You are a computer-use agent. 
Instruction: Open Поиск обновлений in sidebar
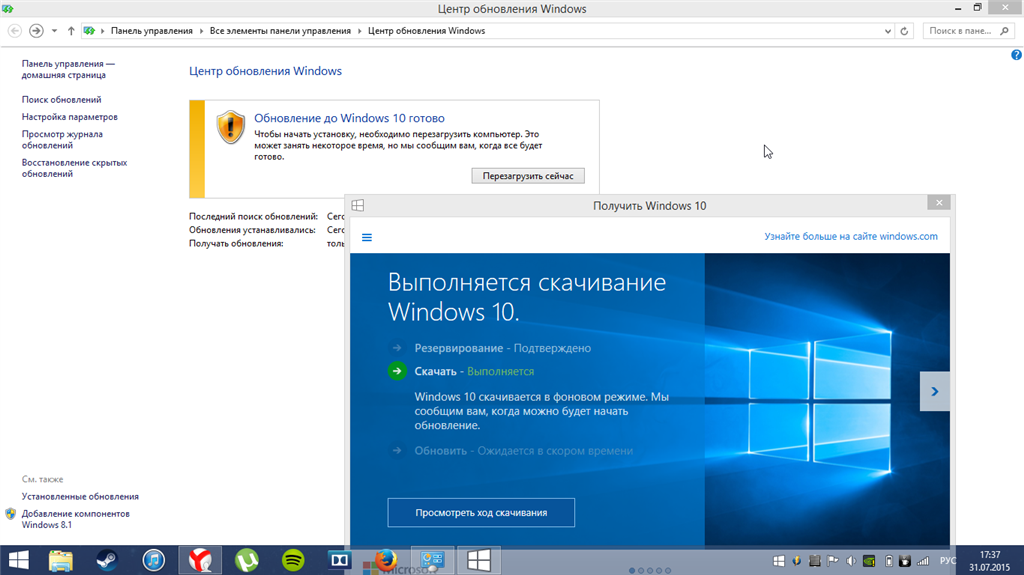coord(61,99)
